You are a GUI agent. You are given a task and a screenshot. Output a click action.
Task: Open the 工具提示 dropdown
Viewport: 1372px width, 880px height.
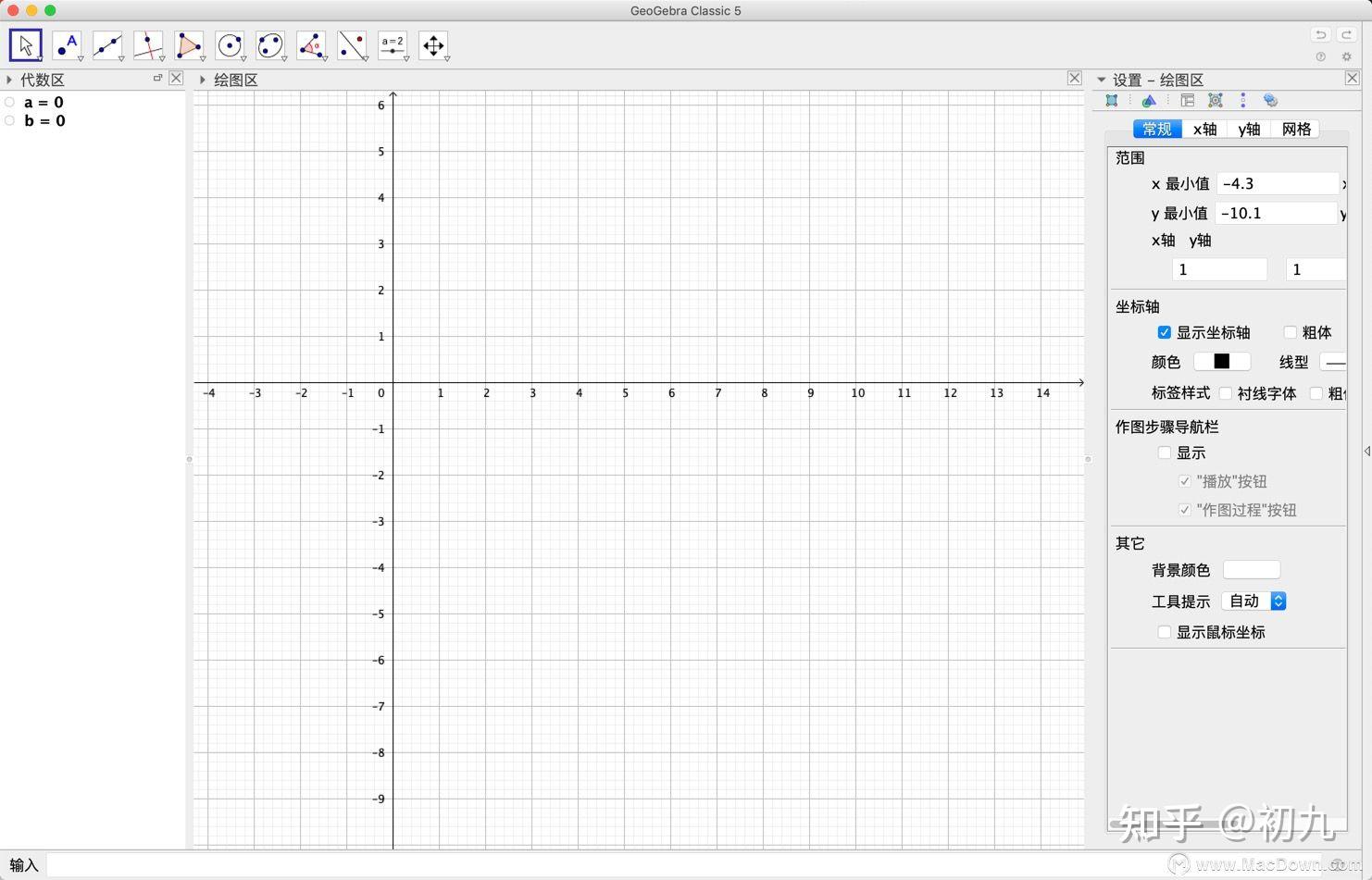coord(1254,601)
